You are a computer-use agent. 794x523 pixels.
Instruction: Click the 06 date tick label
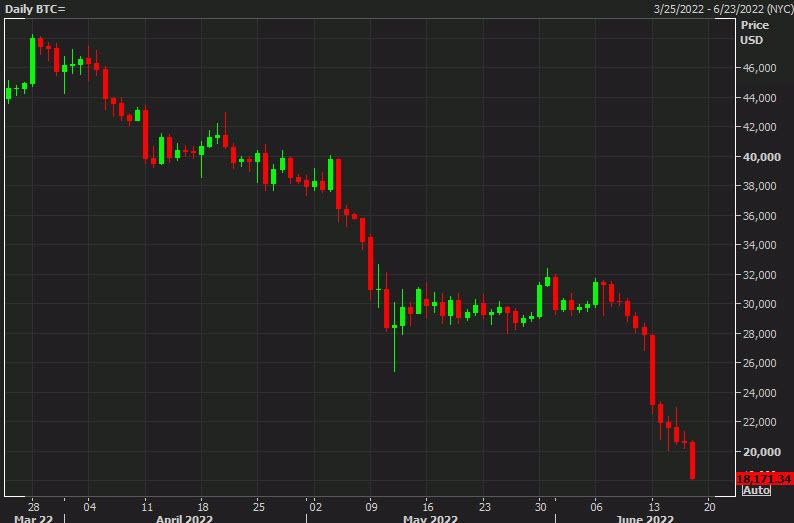tap(597, 507)
